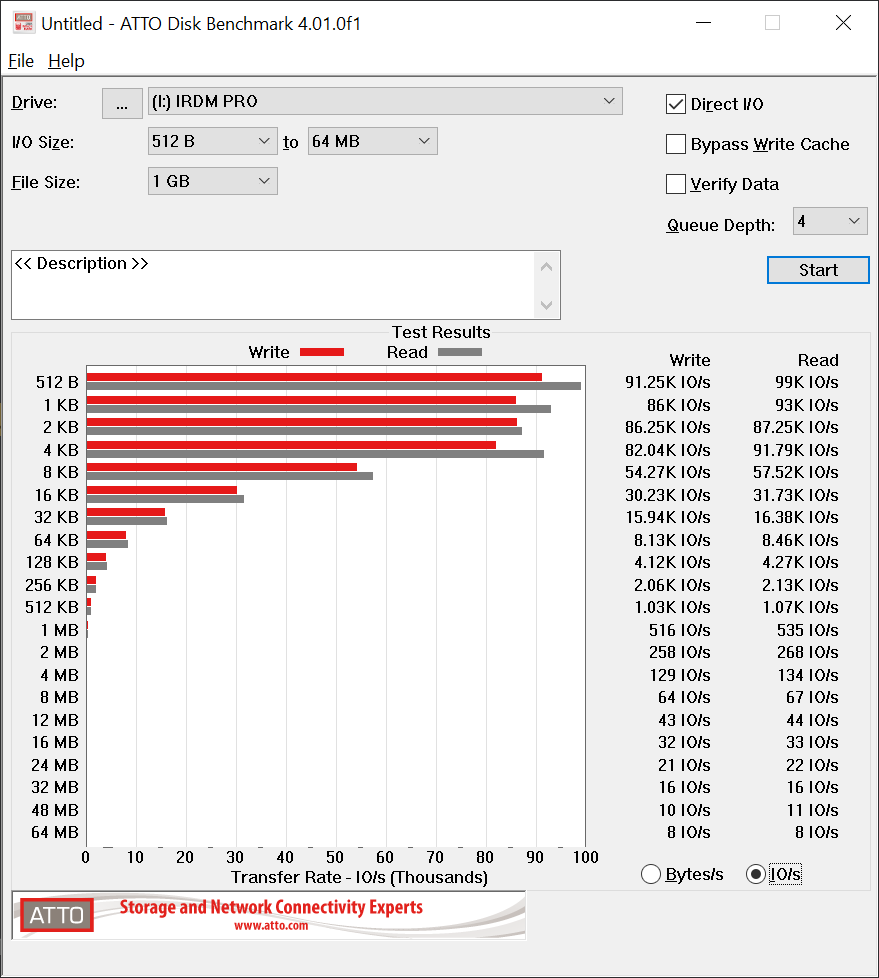The image size is (879, 978).
Task: Click the '16.38K IO/s' read value
Action: [x=795, y=517]
